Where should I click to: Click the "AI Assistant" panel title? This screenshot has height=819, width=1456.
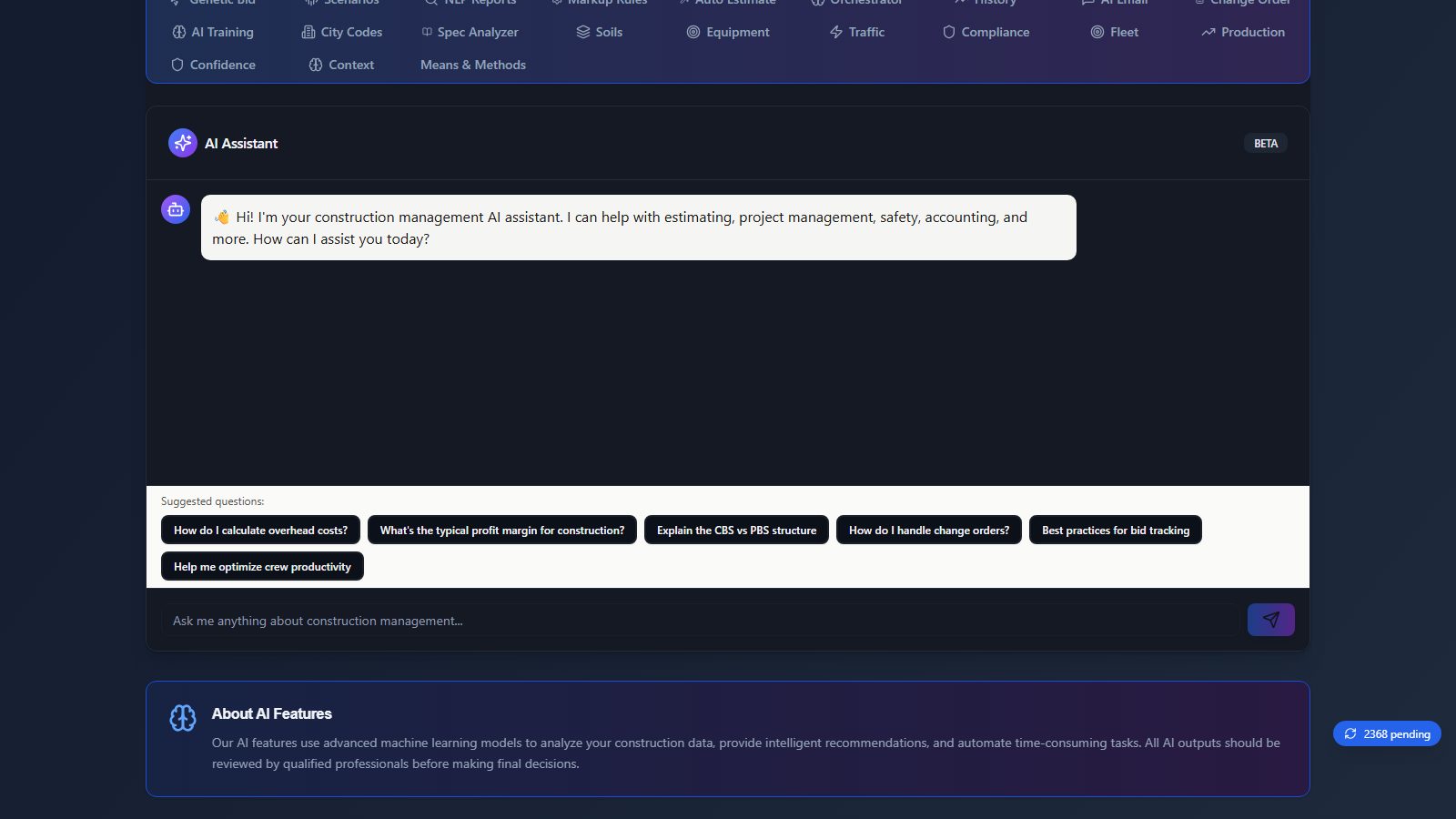[241, 143]
